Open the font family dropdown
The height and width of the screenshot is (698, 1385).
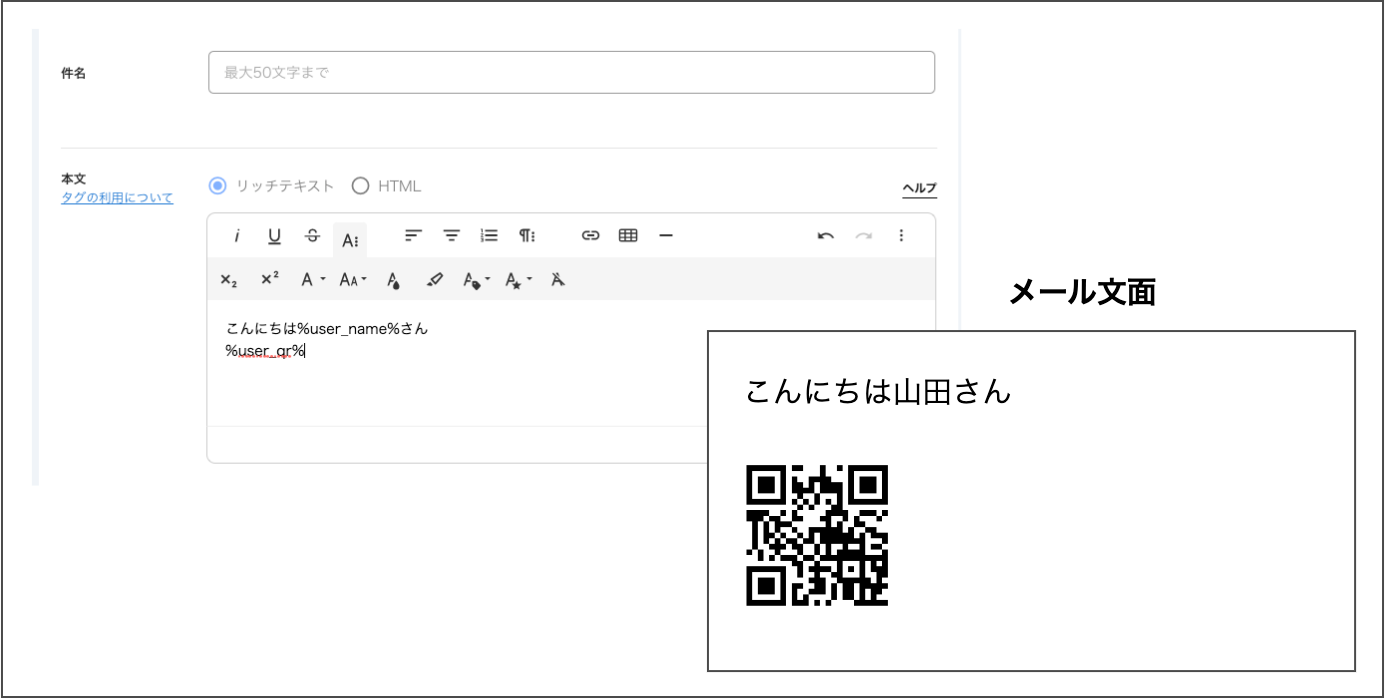click(x=313, y=280)
